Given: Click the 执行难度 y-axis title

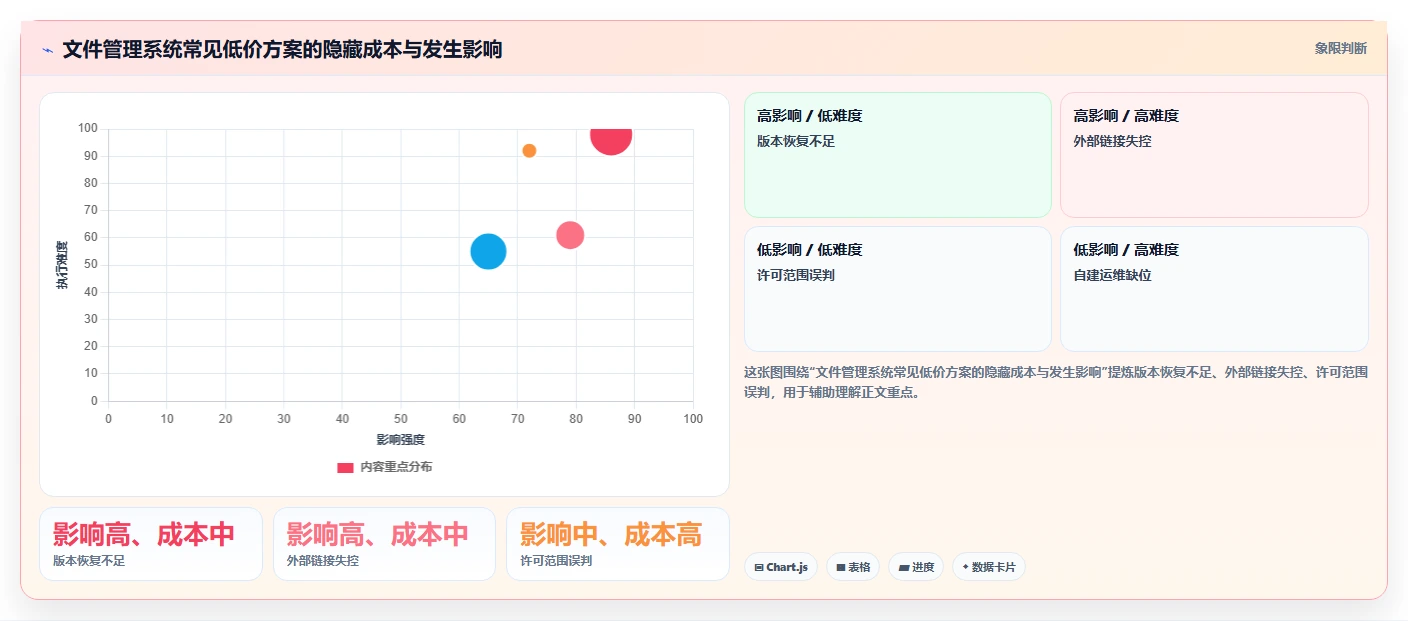Looking at the screenshot, I should [x=62, y=265].
